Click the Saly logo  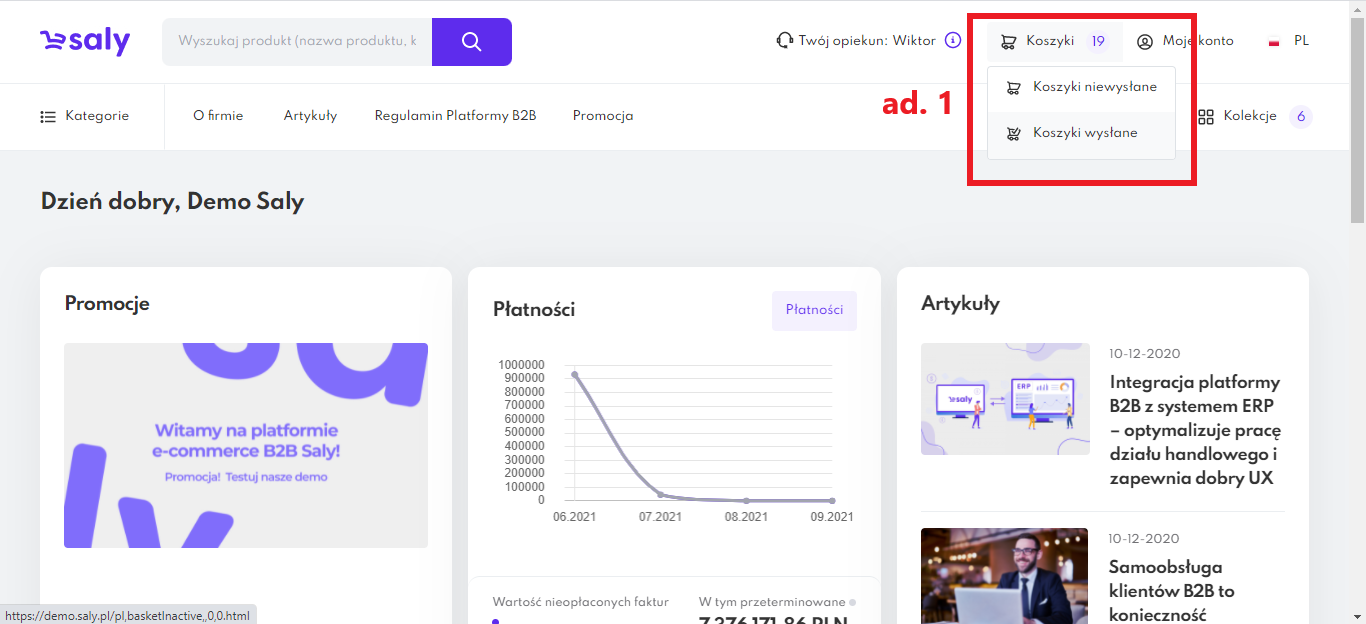tap(85, 41)
